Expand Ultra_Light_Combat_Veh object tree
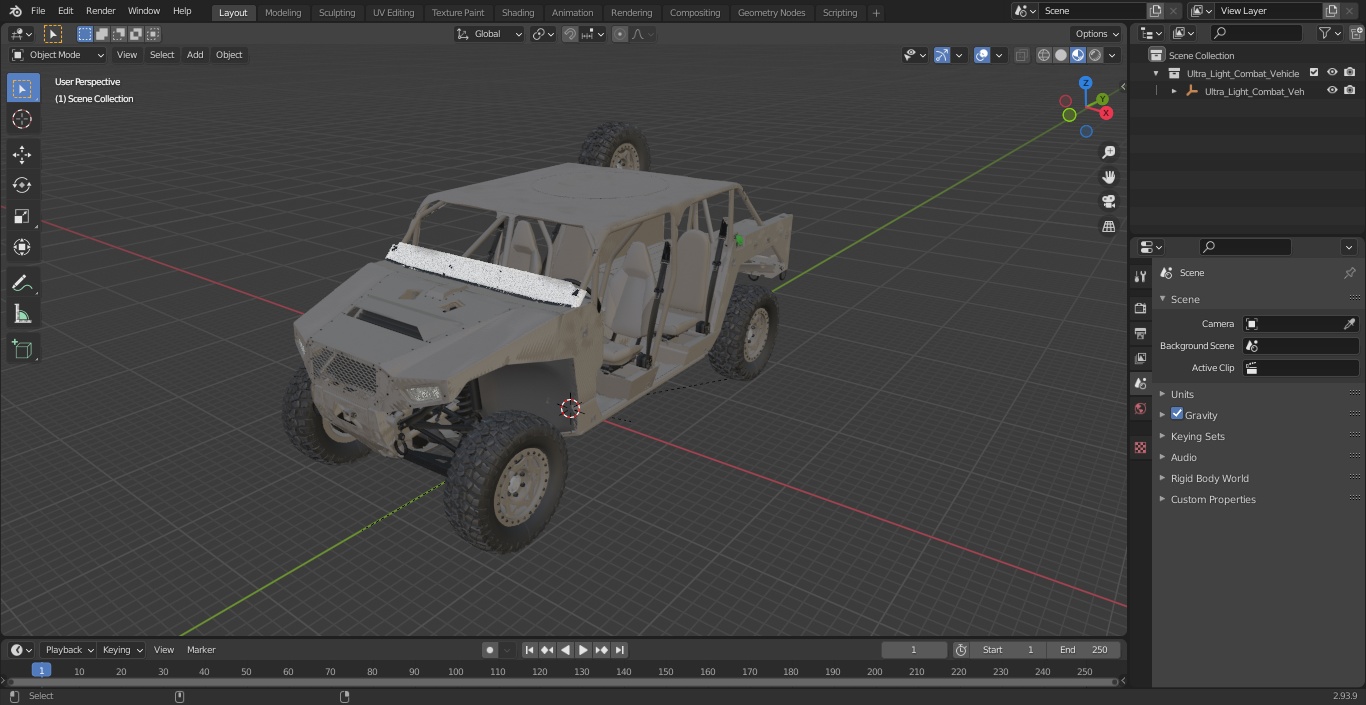This screenshot has height=705, width=1366. point(1174,91)
